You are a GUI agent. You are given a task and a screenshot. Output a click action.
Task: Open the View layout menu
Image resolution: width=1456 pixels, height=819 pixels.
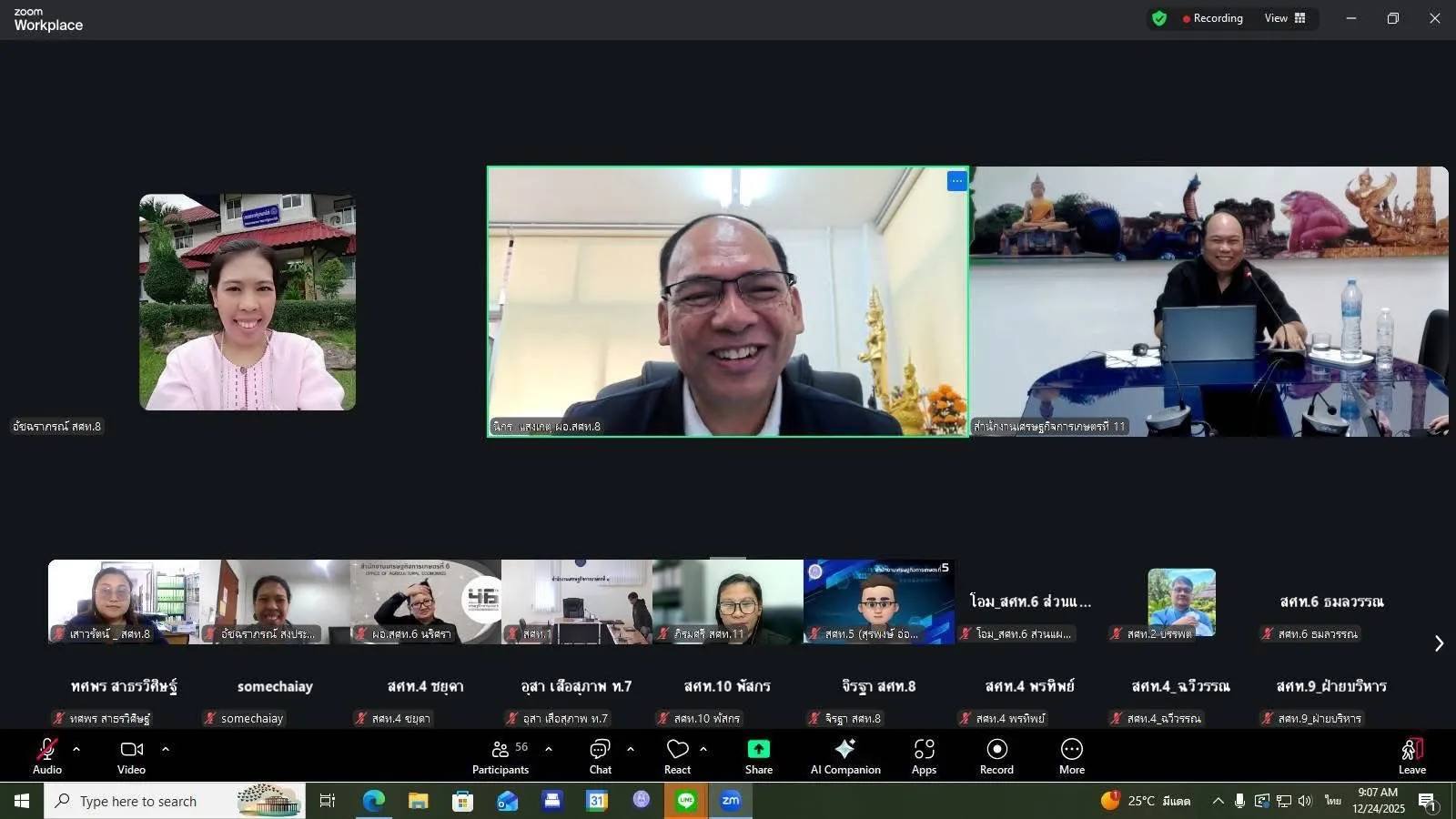(1284, 18)
